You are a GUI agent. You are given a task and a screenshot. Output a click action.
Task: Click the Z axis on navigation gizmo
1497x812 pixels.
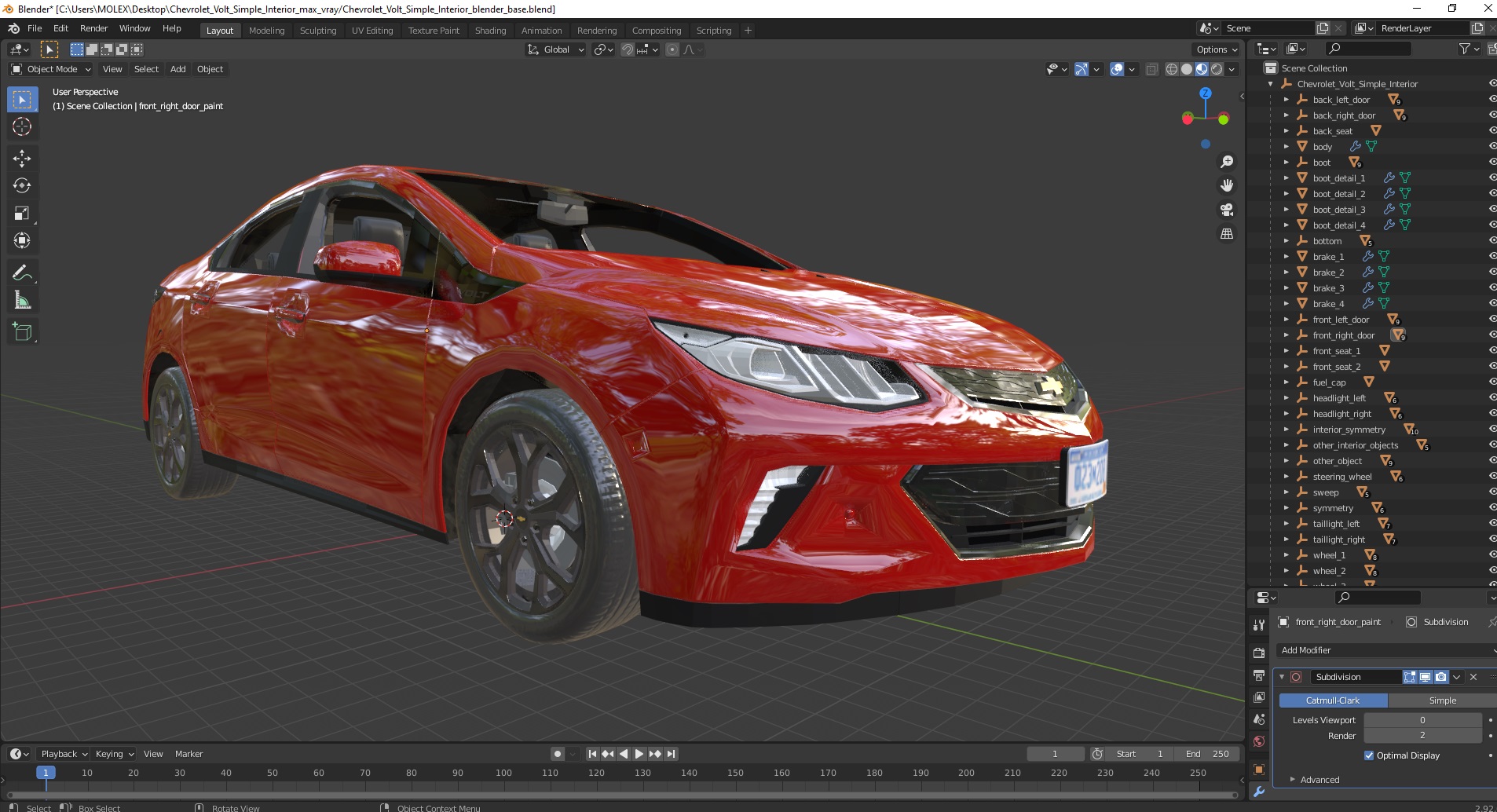[1206, 93]
